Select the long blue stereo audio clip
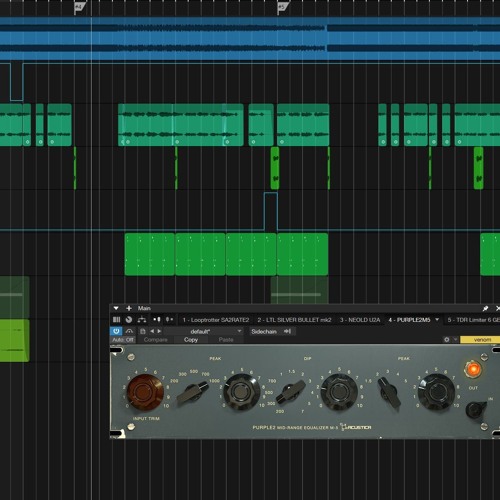Image resolution: width=500 pixels, height=500 pixels. 250,39
